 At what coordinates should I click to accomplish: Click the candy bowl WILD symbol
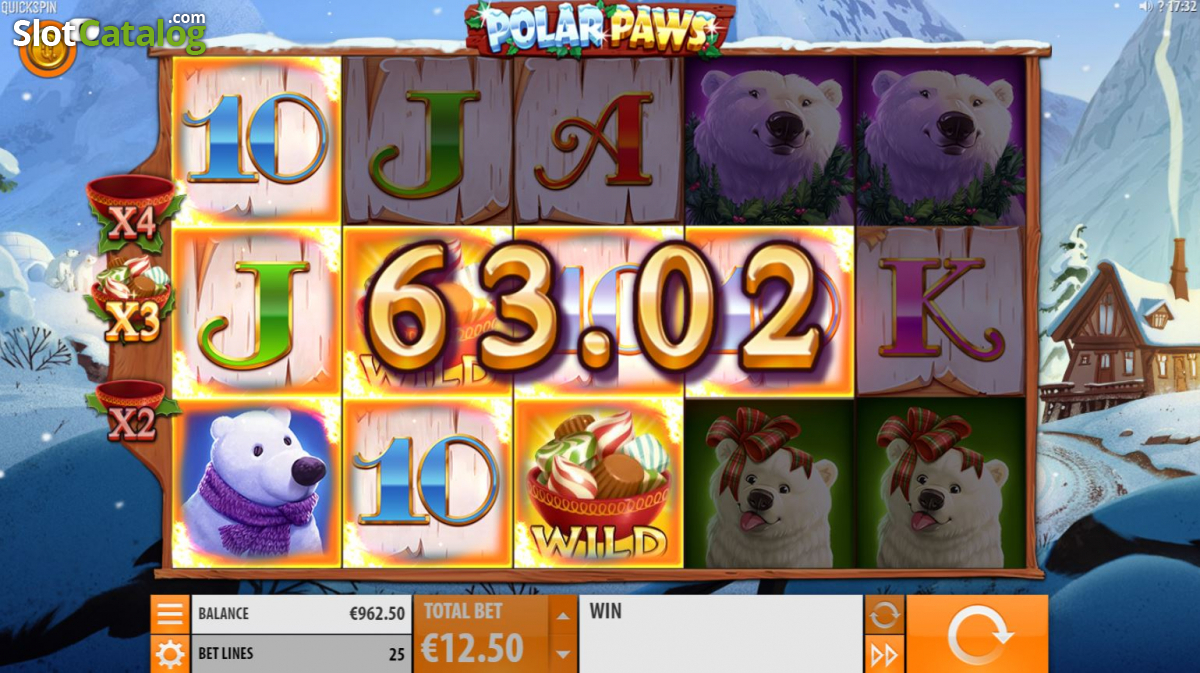[599, 484]
